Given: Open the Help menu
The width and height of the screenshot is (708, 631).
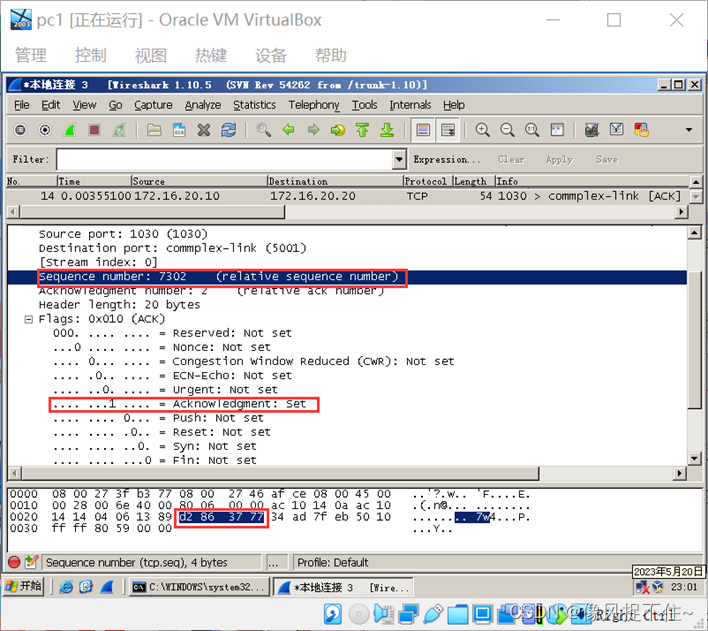Looking at the screenshot, I should coord(454,105).
